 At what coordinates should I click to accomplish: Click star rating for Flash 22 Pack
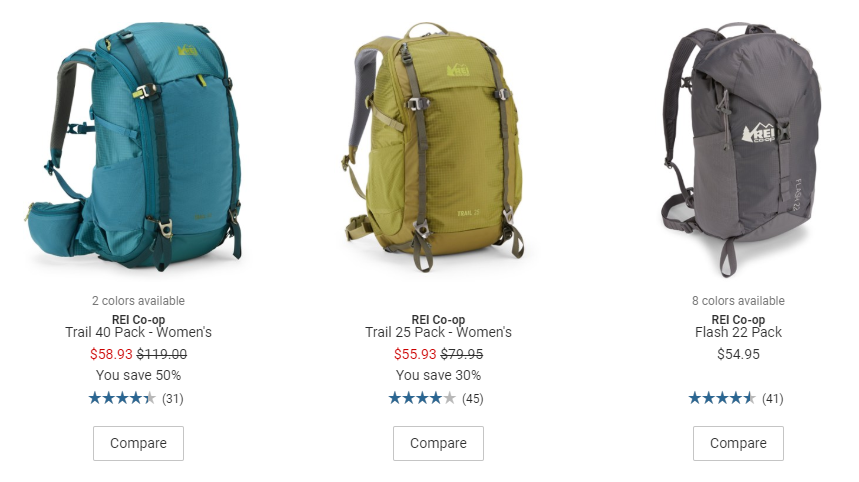pos(722,398)
